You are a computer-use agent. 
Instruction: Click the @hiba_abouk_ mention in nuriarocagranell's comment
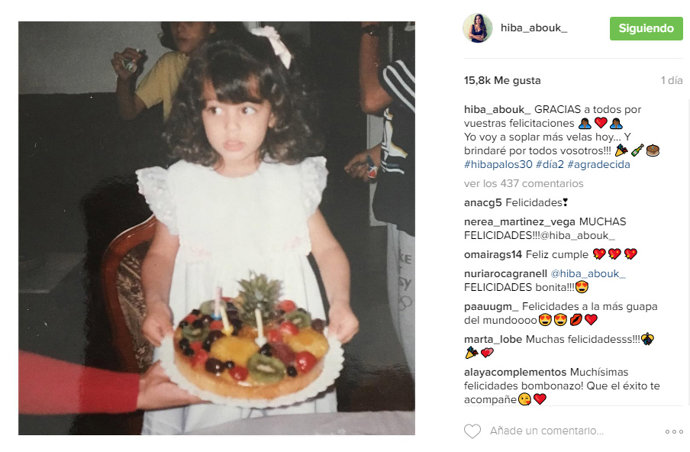click(588, 274)
